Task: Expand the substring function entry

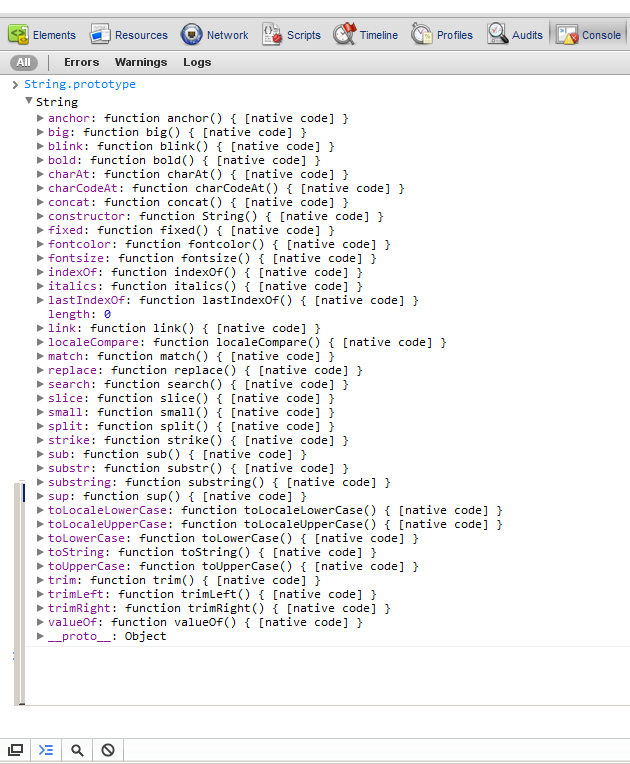Action: click(x=40, y=482)
